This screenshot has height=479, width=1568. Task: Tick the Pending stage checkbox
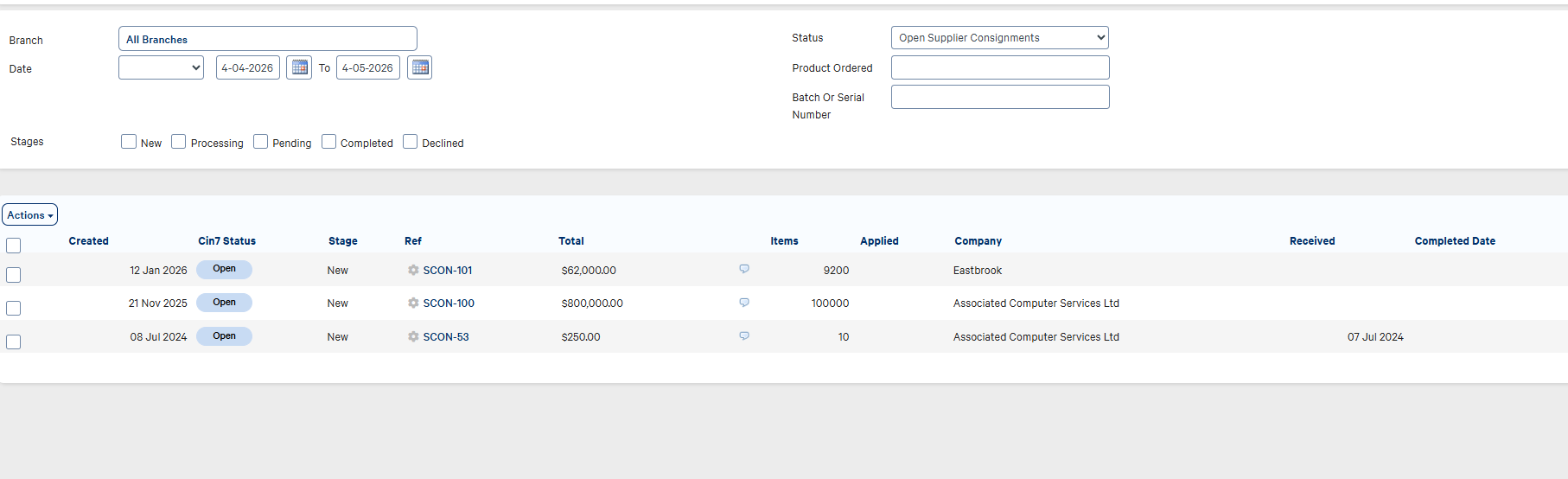(x=260, y=142)
